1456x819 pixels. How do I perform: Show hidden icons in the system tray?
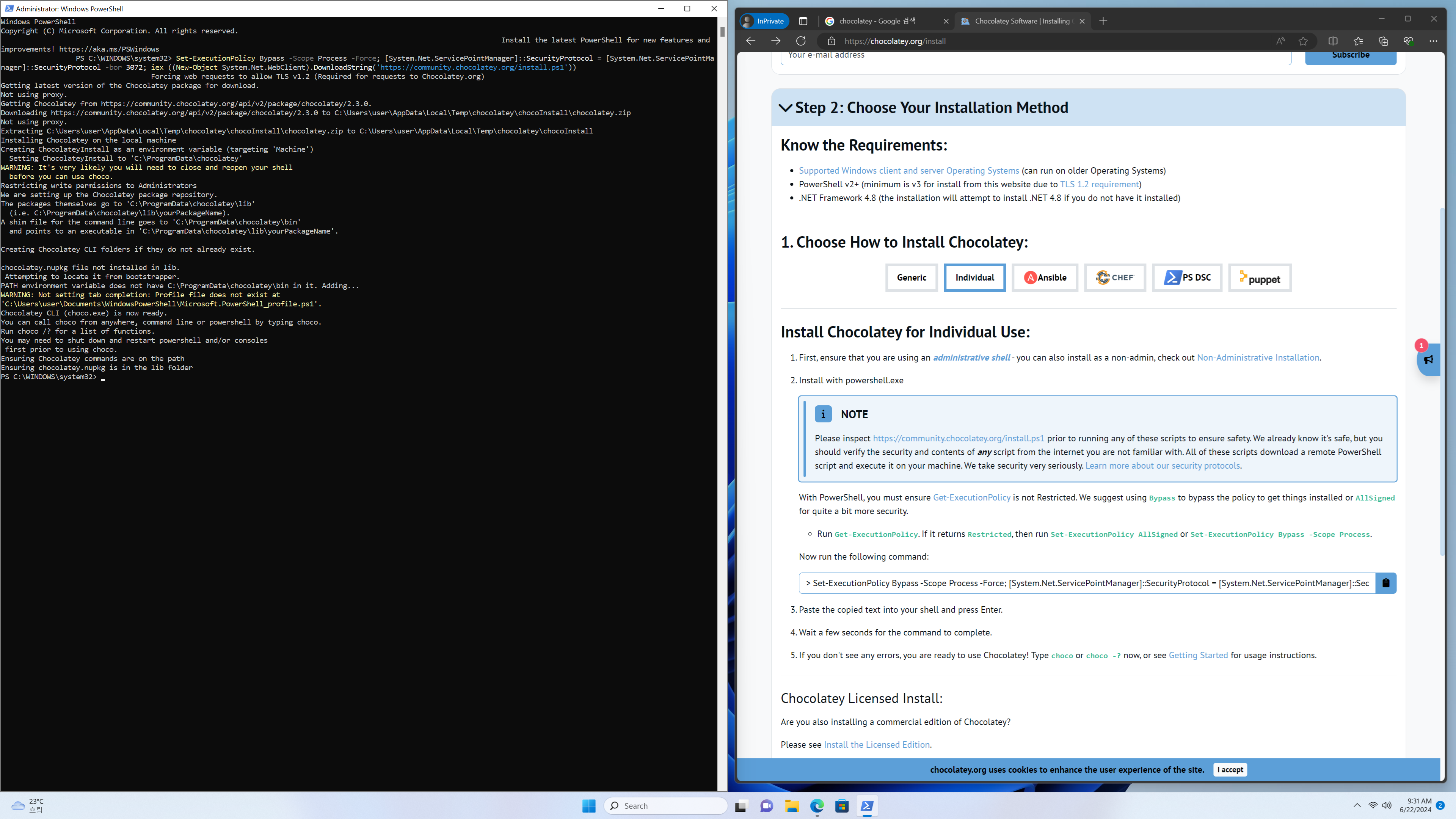[1357, 805]
